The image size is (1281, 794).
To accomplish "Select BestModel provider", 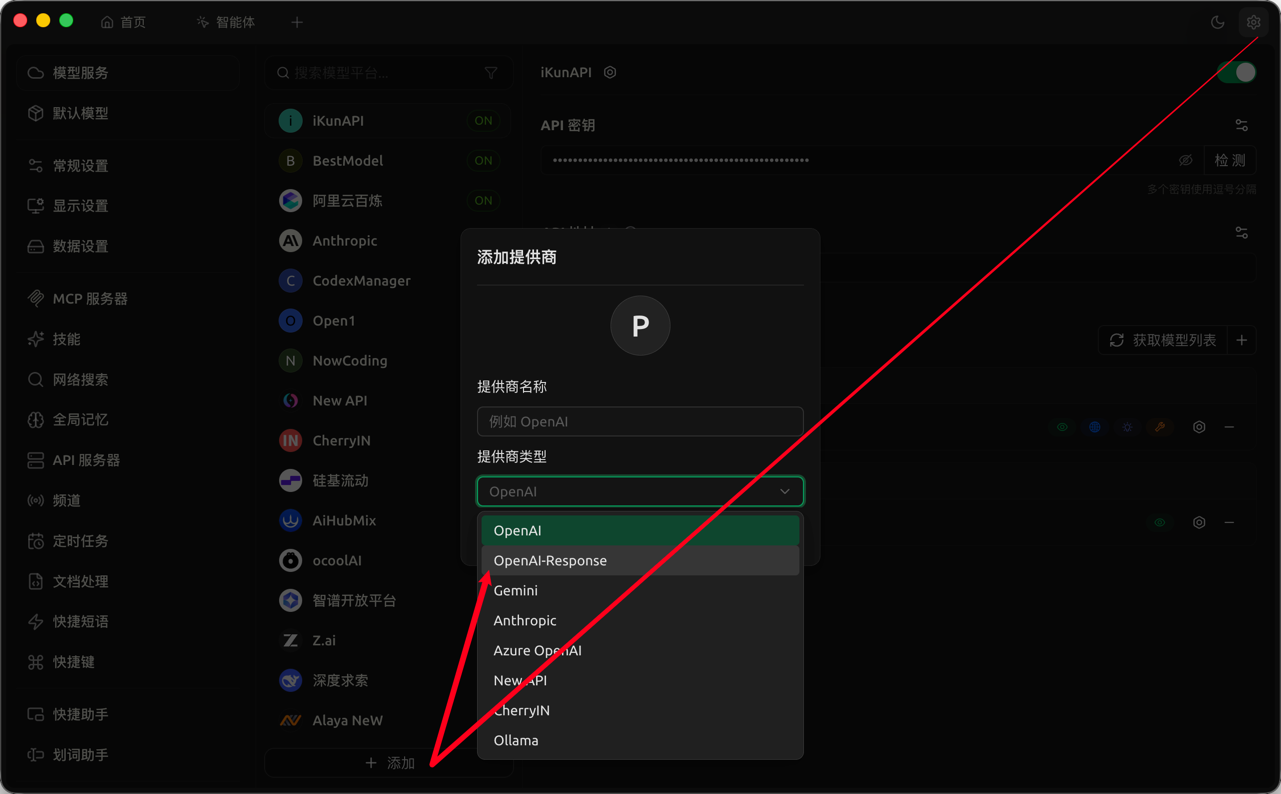I will tap(389, 161).
